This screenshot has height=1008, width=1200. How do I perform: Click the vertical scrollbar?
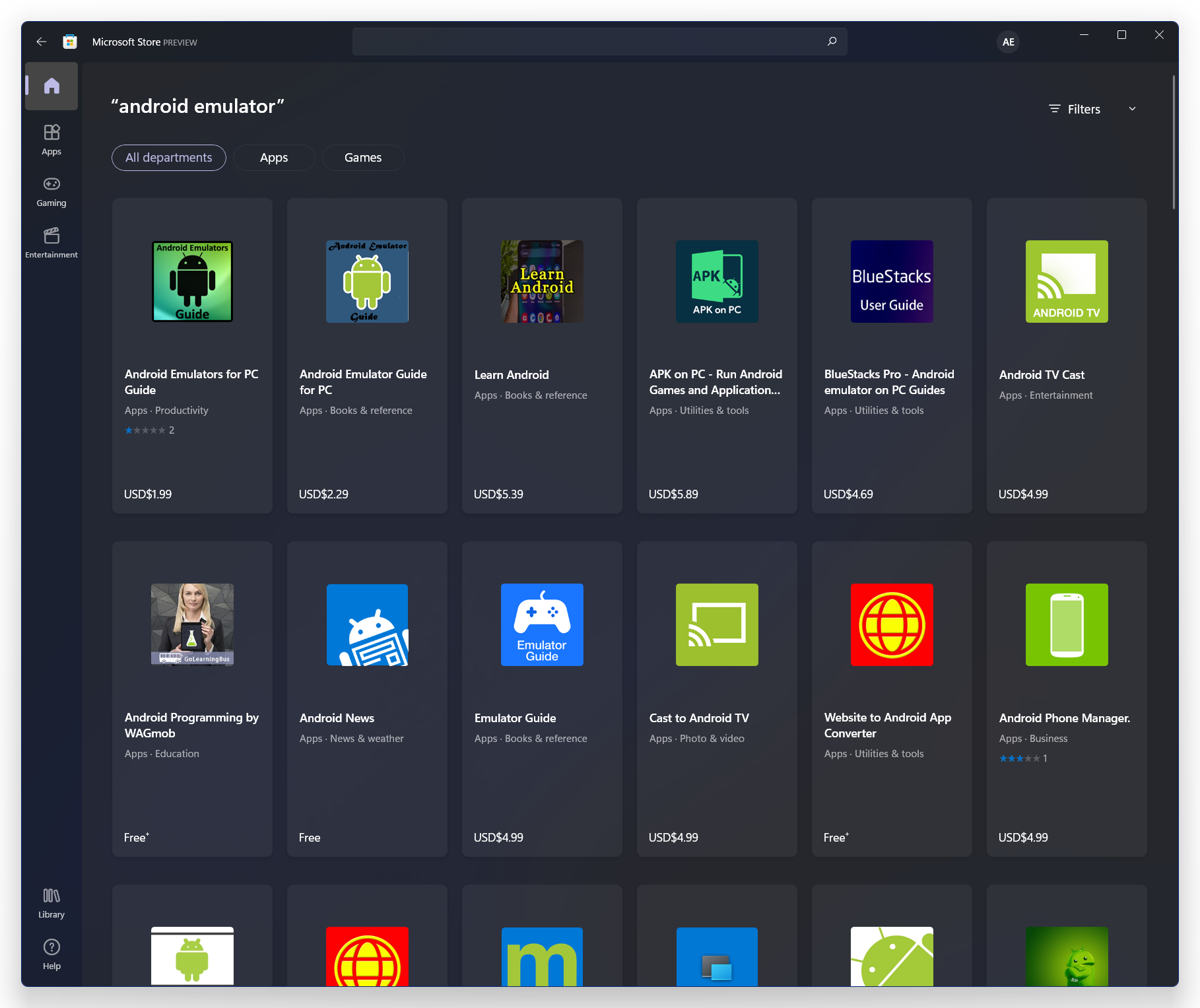pos(1174,142)
